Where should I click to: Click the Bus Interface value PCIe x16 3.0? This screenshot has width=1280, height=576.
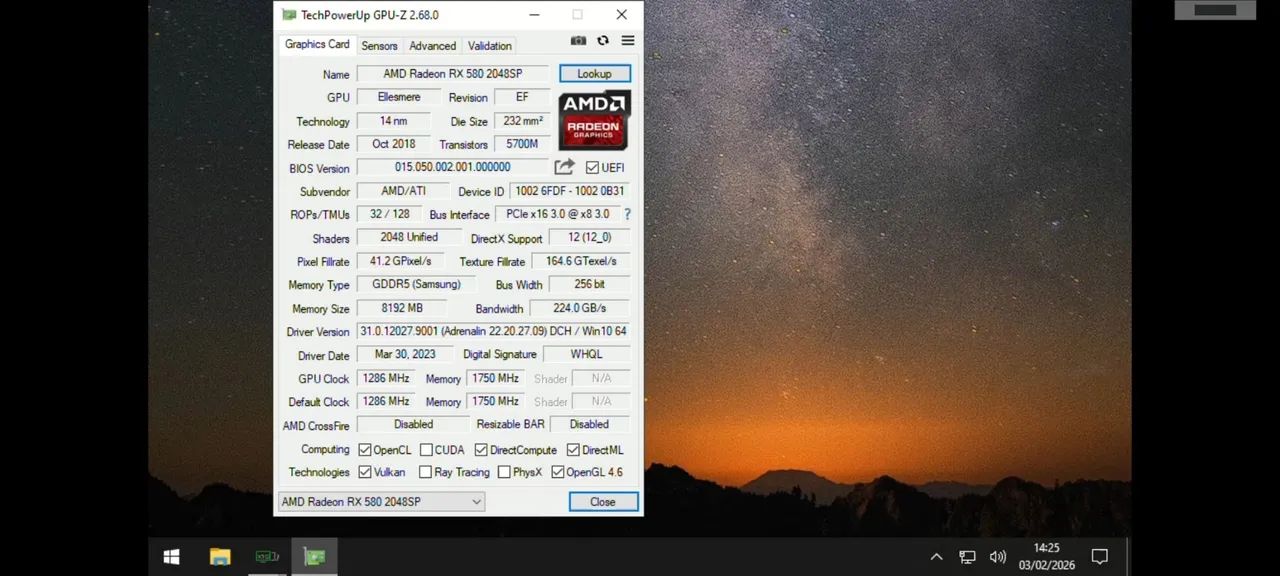pyautogui.click(x=558, y=214)
